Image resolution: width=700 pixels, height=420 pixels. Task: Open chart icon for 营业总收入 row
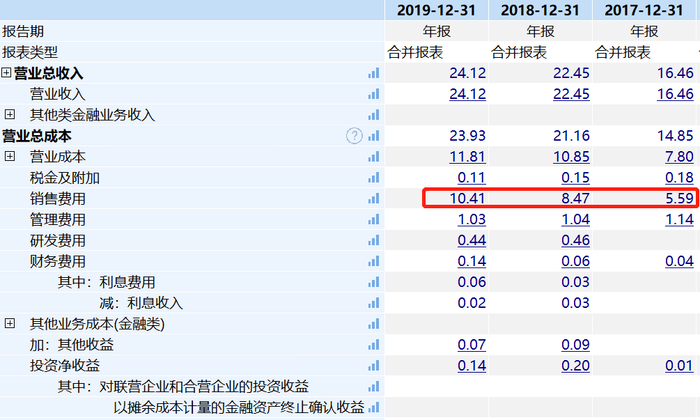pos(374,73)
